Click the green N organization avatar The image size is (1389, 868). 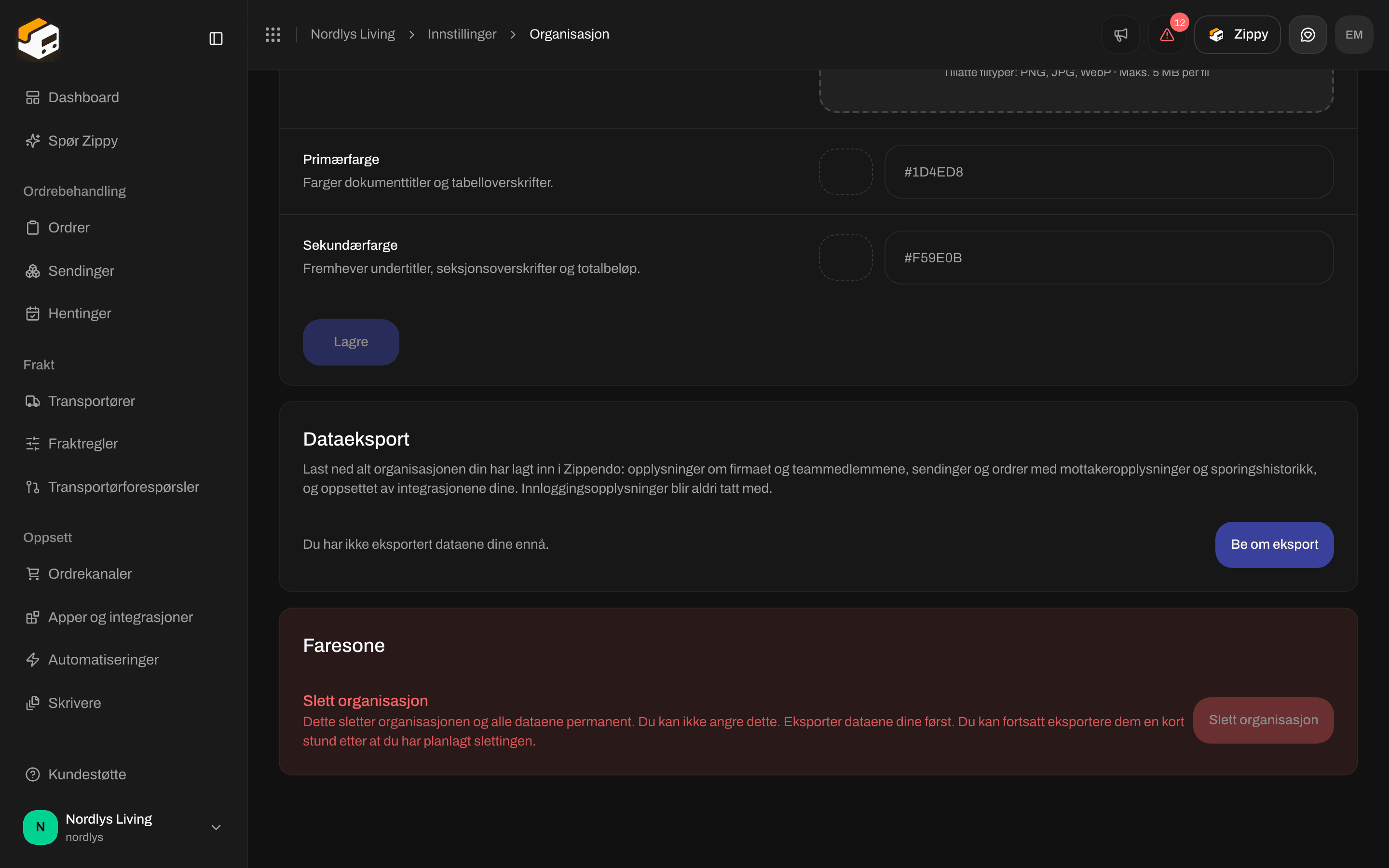point(40,827)
